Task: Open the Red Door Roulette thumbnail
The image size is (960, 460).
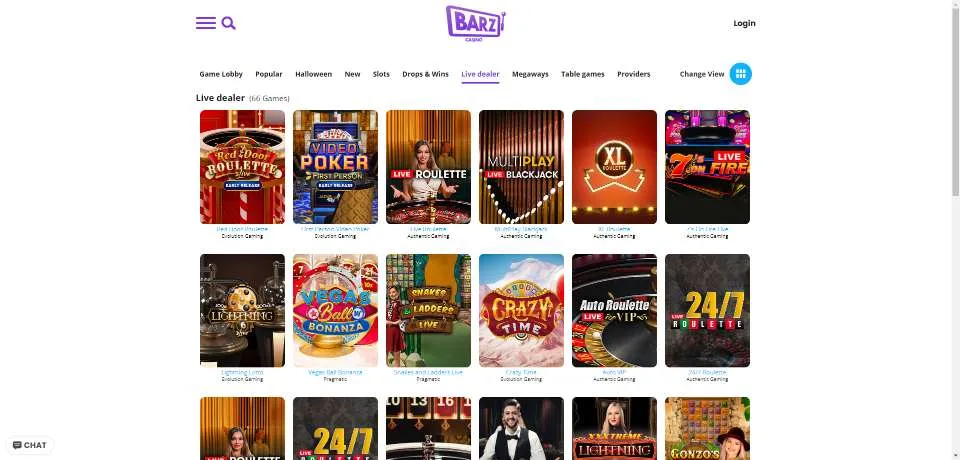Action: pyautogui.click(x=242, y=167)
